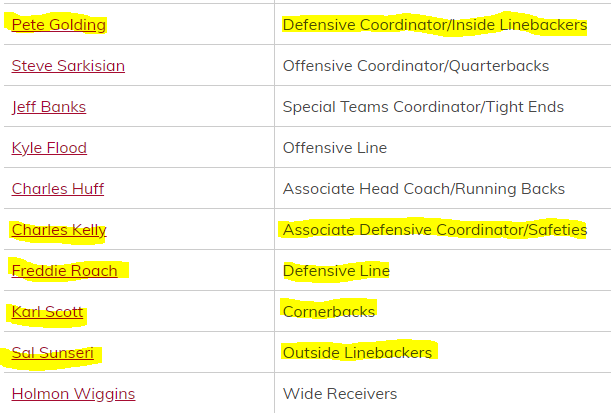Go to the Karl Scott link
Image resolution: width=611 pixels, height=415 pixels.
46,312
